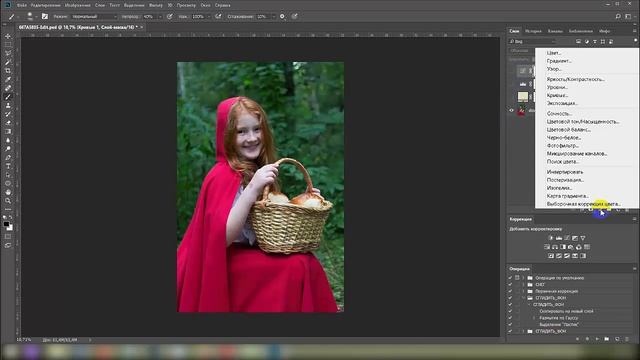This screenshot has width=640, height=360.
Task: Click the search icon in top right
Action: click(x=618, y=16)
